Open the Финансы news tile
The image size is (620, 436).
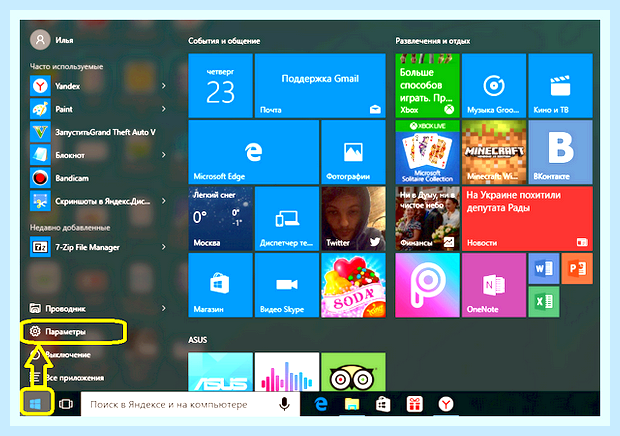click(427, 219)
